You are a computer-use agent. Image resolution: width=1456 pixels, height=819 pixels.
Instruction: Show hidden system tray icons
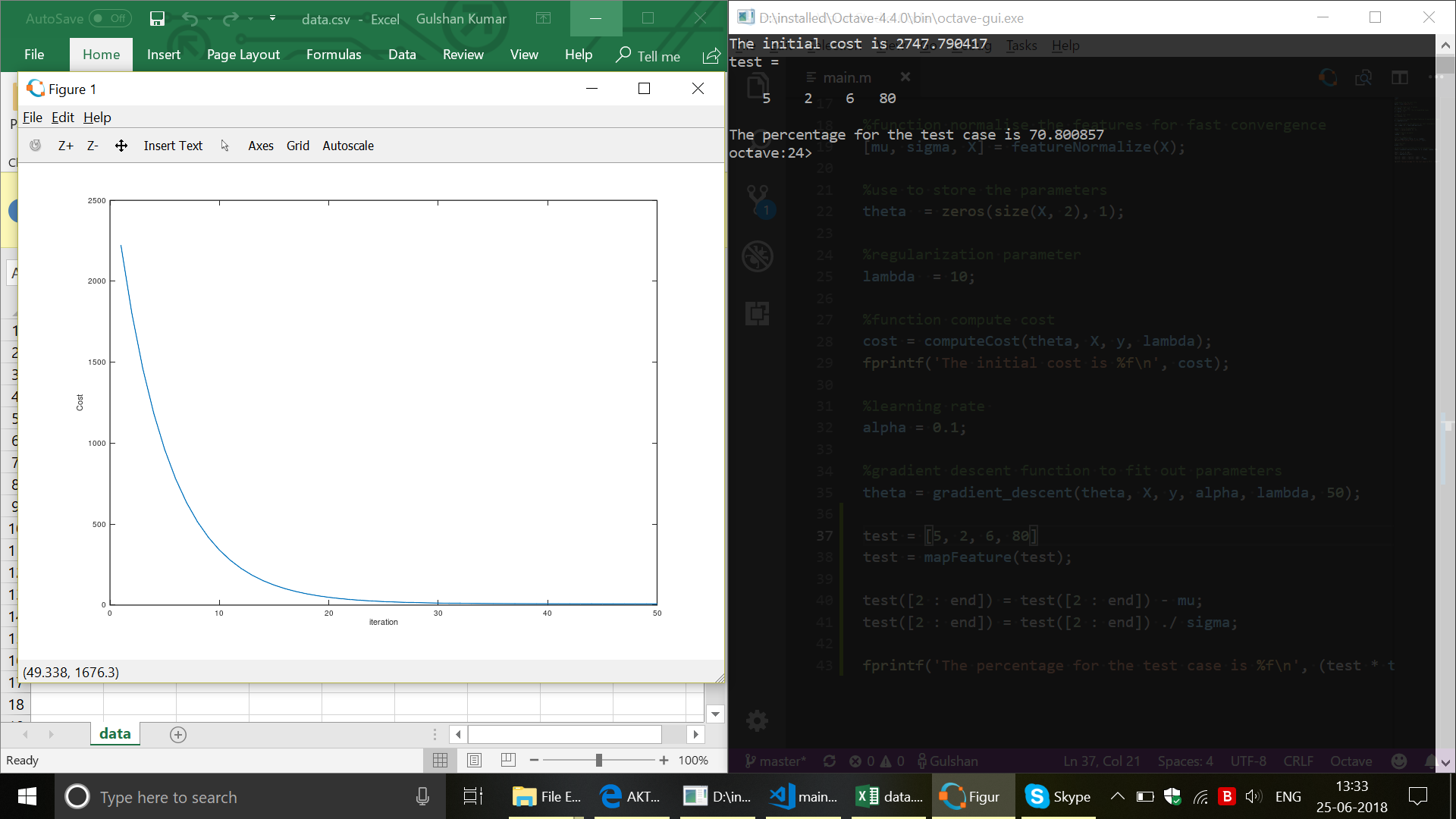[1117, 796]
